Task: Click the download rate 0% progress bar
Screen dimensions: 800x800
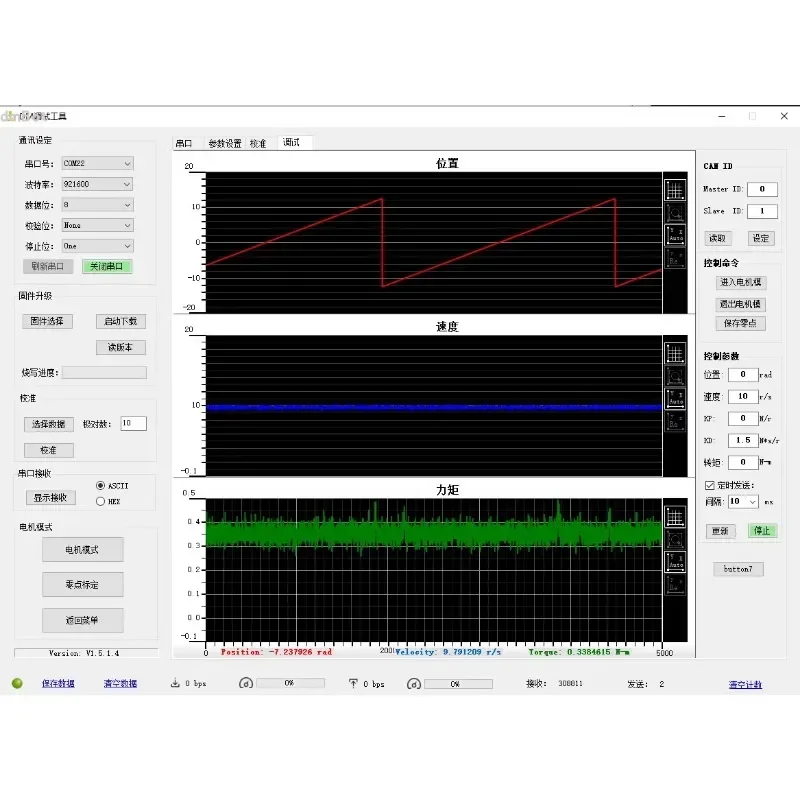Action: tap(290, 684)
